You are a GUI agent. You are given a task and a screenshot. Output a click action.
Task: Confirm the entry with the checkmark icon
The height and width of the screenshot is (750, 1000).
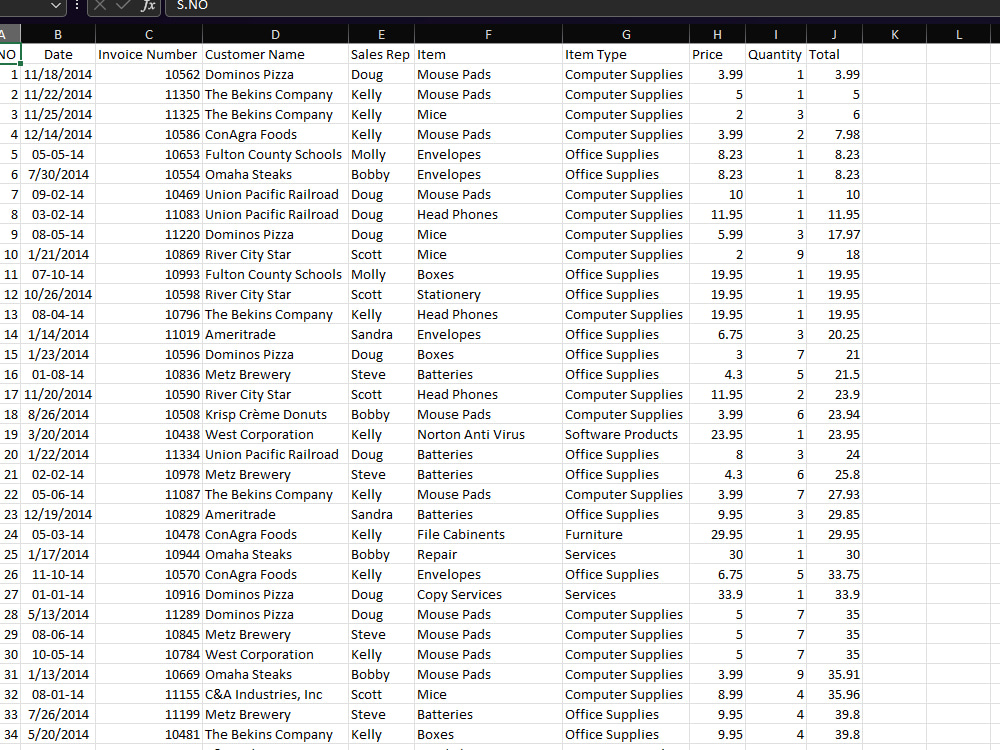(x=123, y=6)
